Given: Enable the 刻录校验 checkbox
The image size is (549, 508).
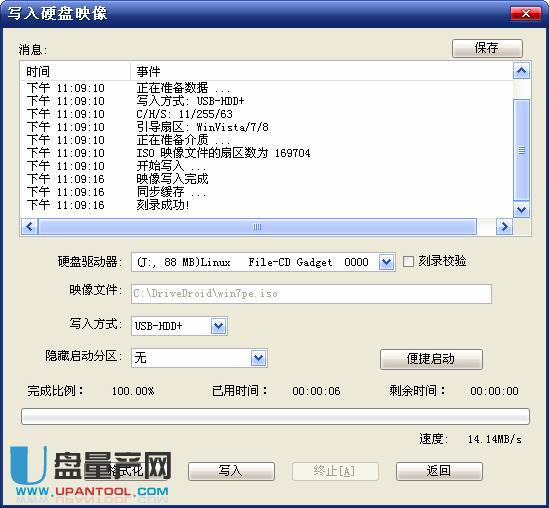Looking at the screenshot, I should tap(408, 262).
